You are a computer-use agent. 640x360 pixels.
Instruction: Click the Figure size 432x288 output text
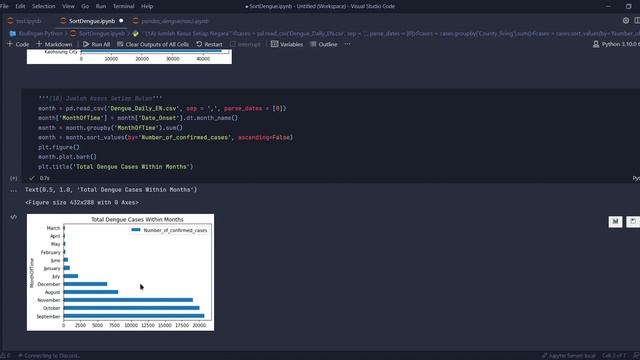coord(82,202)
